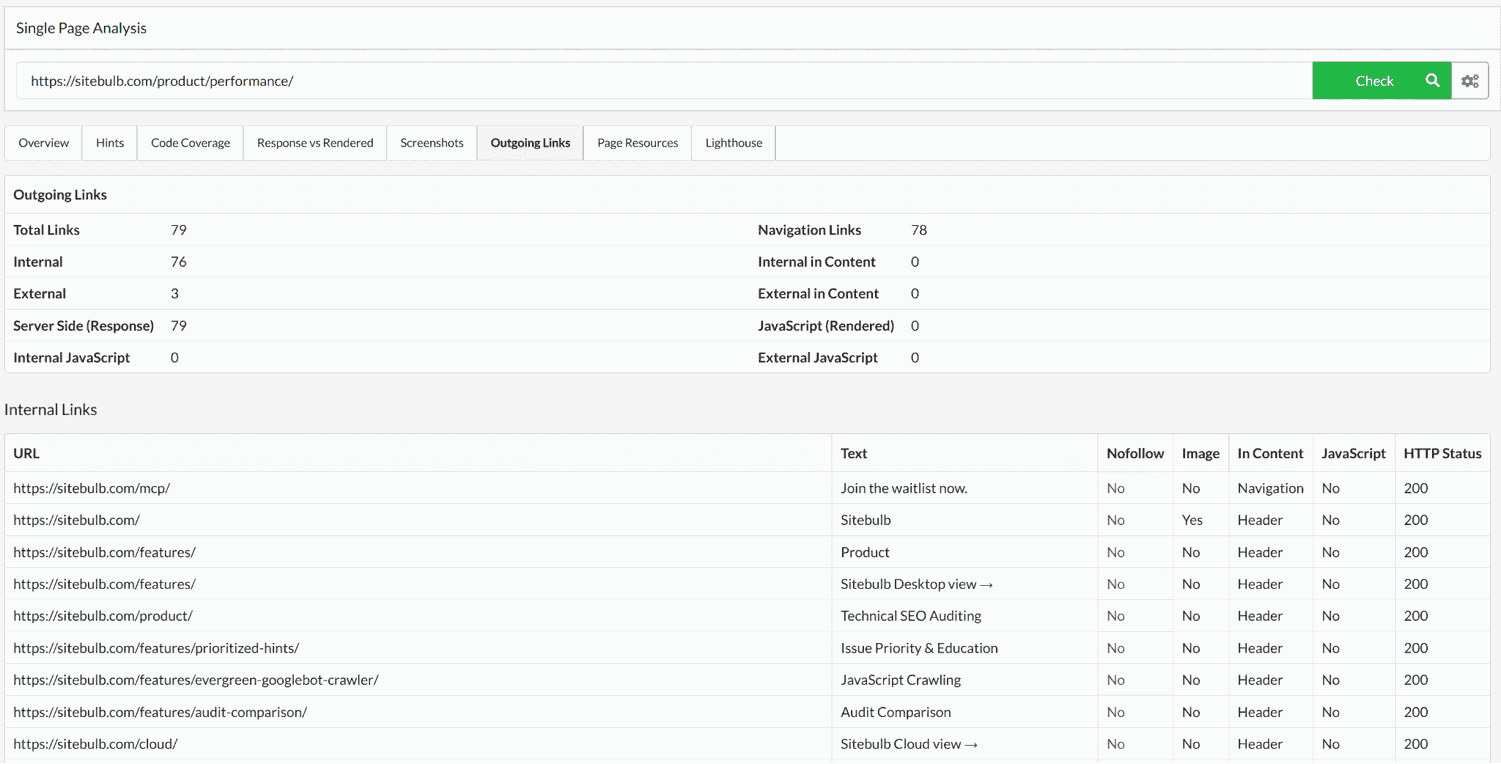Click the green Check button
The height and width of the screenshot is (764, 1501).
click(1382, 81)
